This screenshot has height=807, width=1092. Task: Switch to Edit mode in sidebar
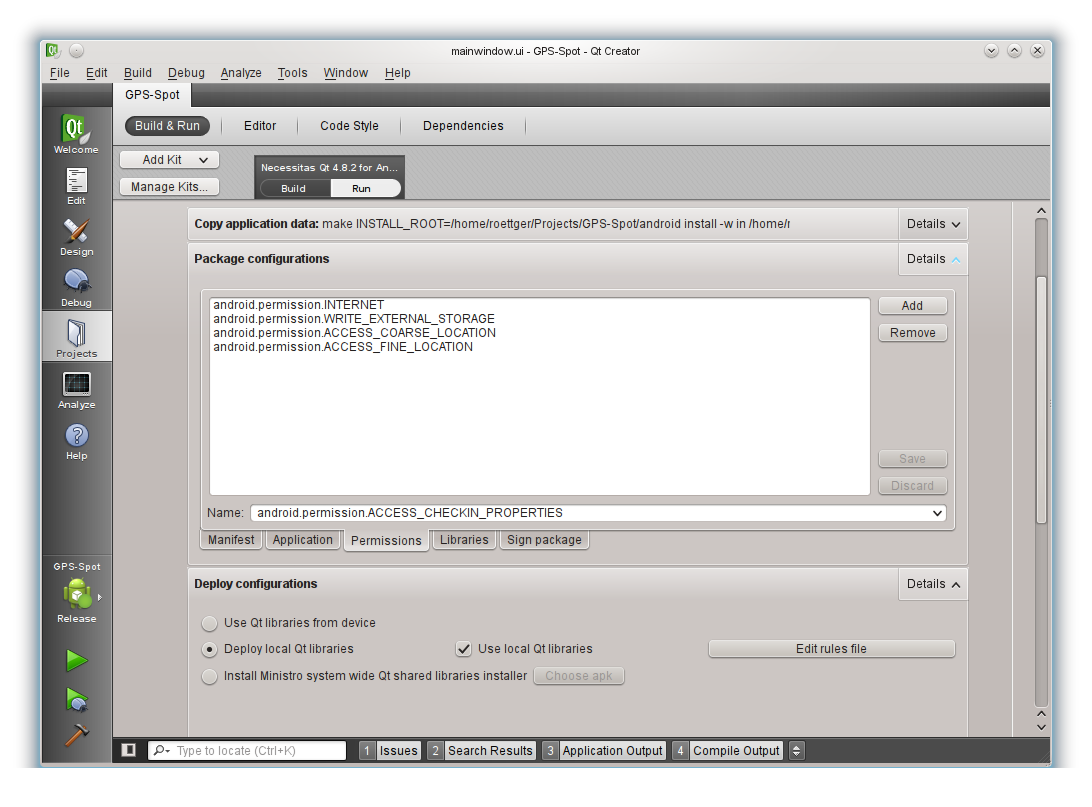point(76,185)
